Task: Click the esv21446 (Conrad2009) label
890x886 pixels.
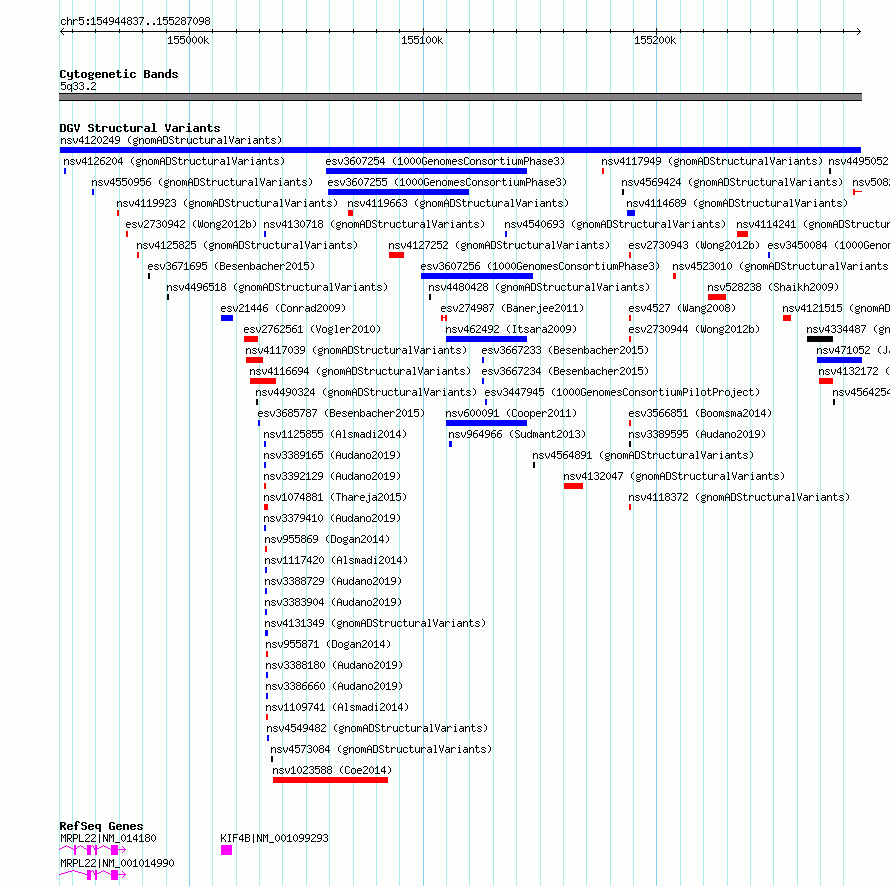Action: [283, 308]
